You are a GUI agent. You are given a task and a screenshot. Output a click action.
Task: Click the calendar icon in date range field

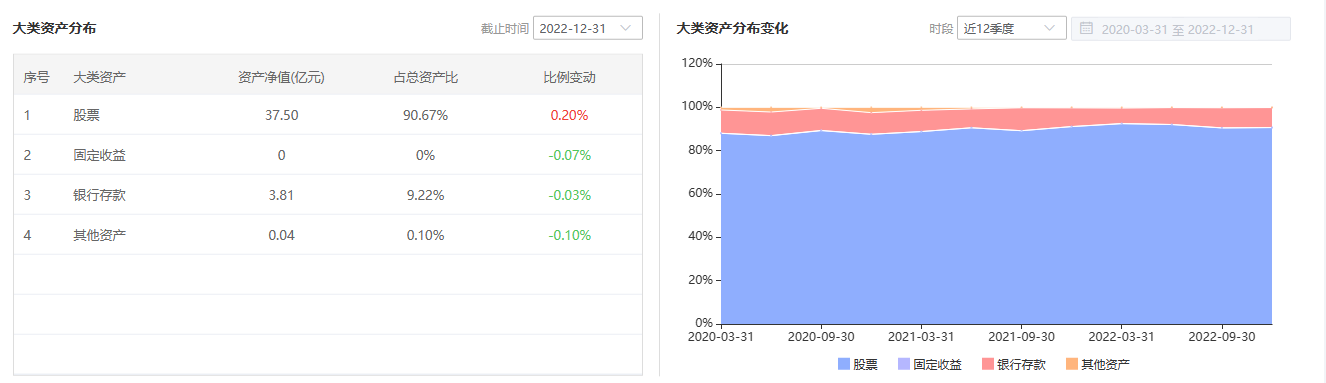[1086, 29]
